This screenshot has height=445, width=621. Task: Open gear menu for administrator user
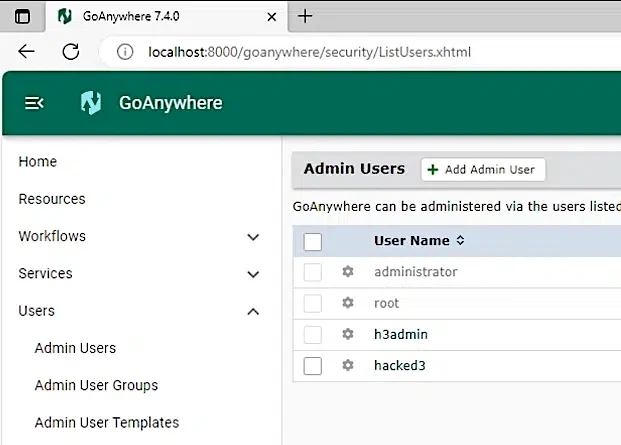[x=348, y=272]
